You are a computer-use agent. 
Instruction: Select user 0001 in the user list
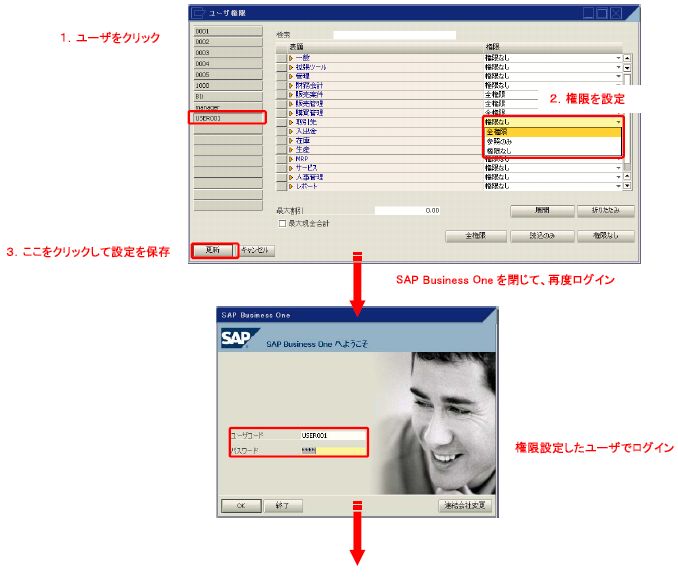click(x=228, y=31)
